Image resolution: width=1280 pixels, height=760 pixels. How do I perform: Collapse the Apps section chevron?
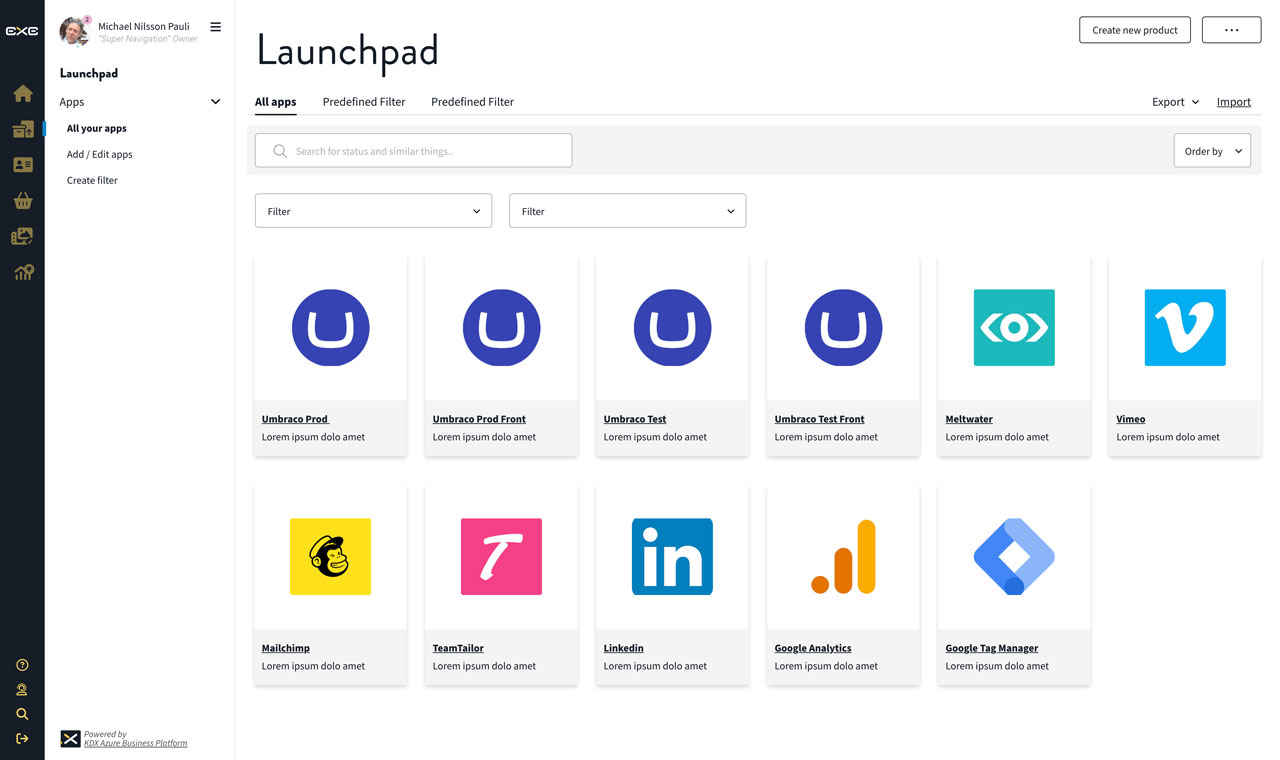(x=215, y=102)
